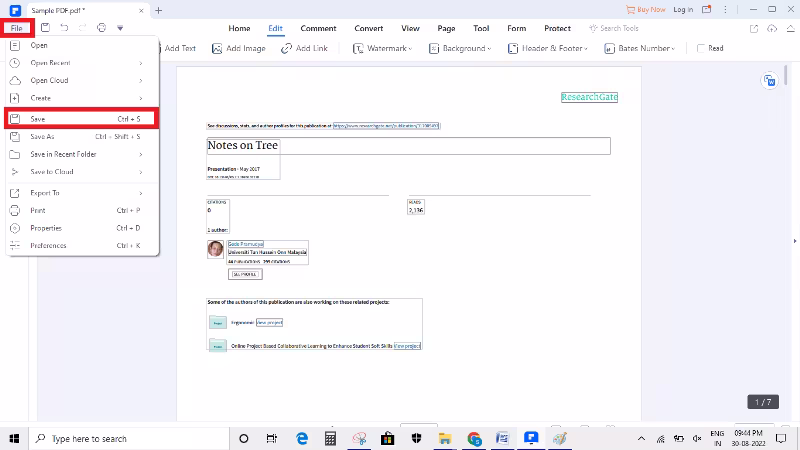This screenshot has width=800, height=450.
Task: Click the author profile photo
Action: coord(215,249)
